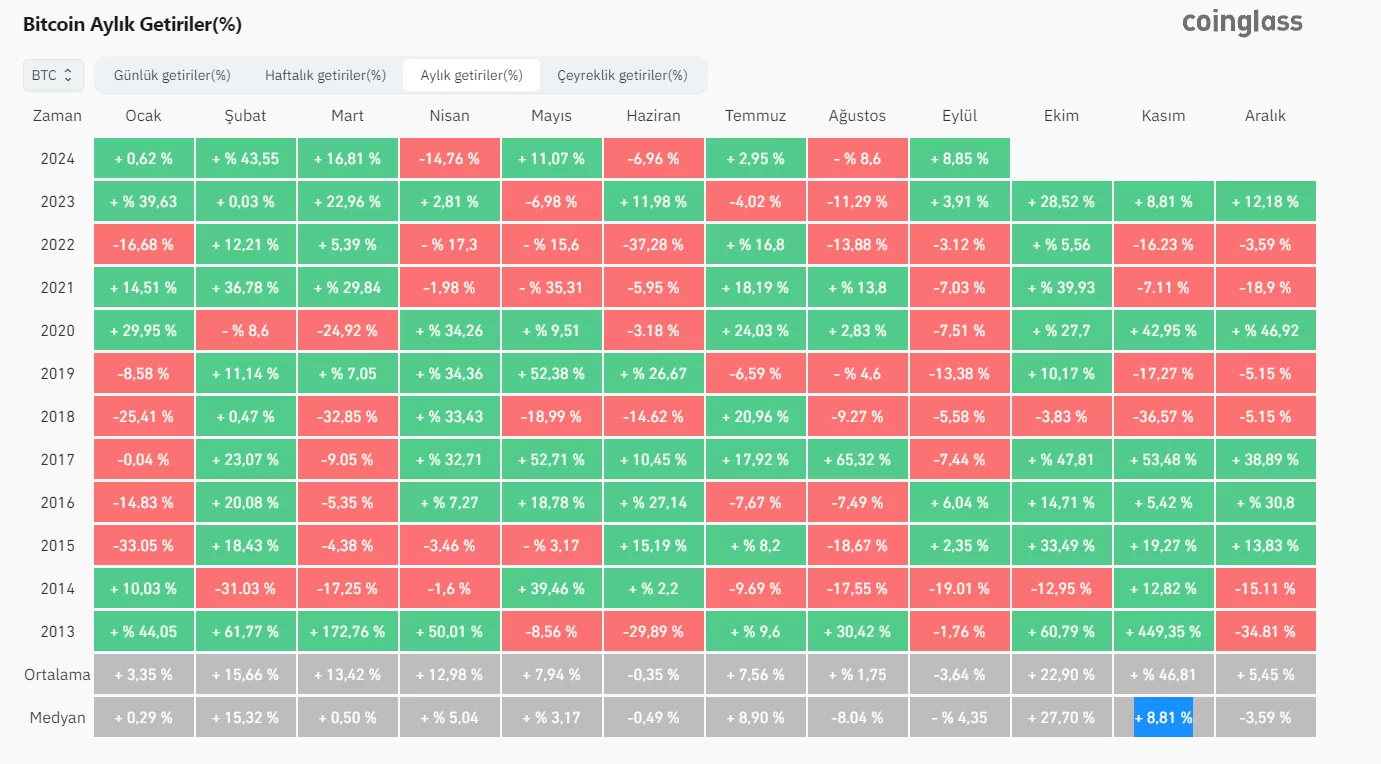Switch to Haftalık getiriler(%) tab

[x=325, y=75]
